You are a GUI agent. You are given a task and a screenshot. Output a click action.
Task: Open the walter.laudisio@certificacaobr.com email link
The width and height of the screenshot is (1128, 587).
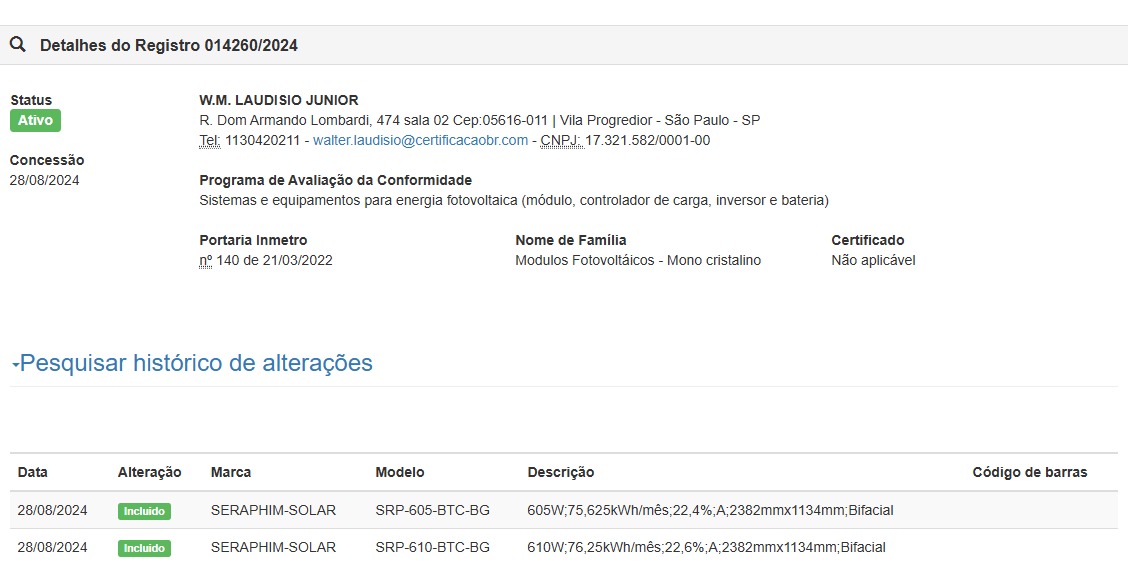point(420,141)
